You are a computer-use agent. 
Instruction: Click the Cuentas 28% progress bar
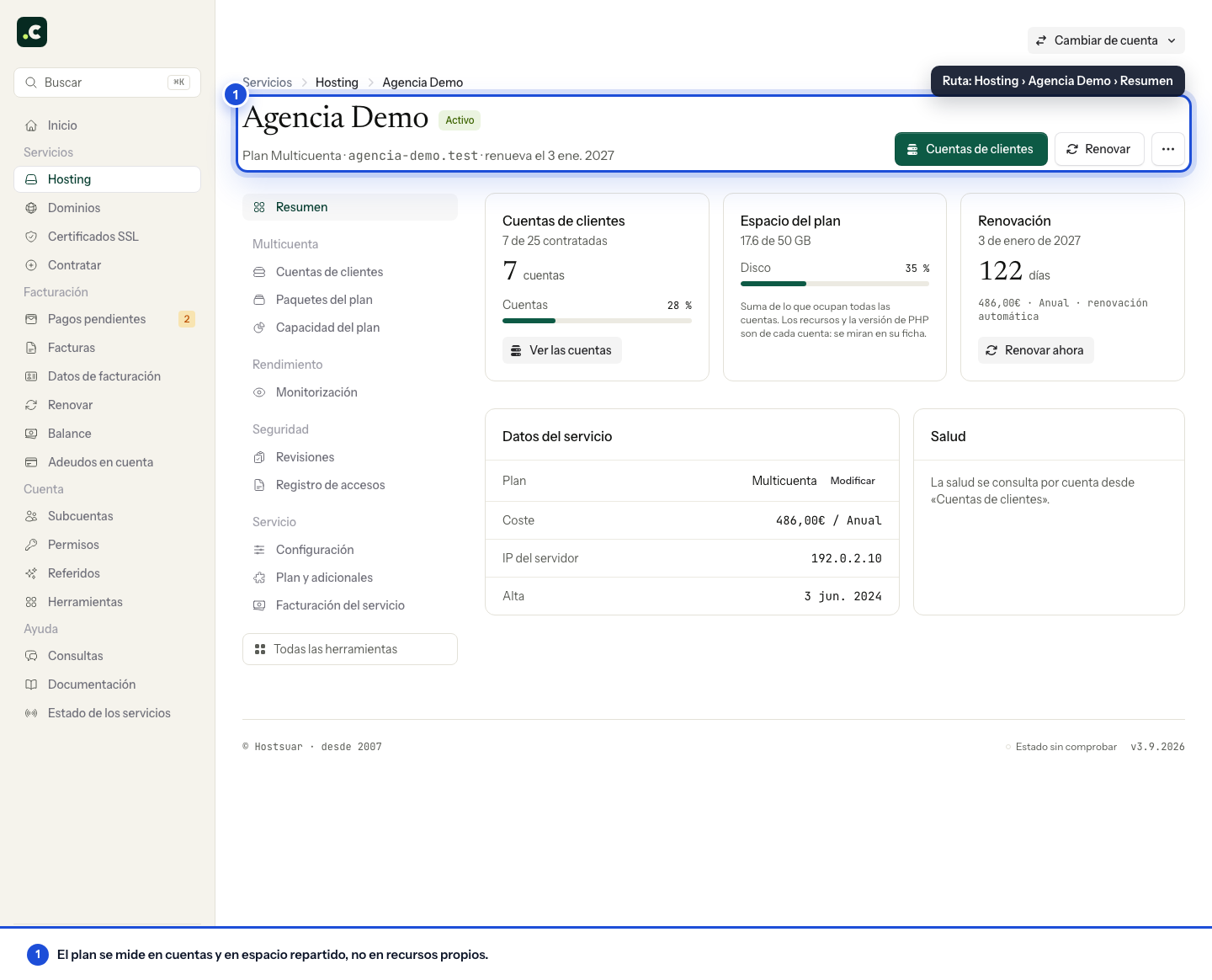click(597, 321)
